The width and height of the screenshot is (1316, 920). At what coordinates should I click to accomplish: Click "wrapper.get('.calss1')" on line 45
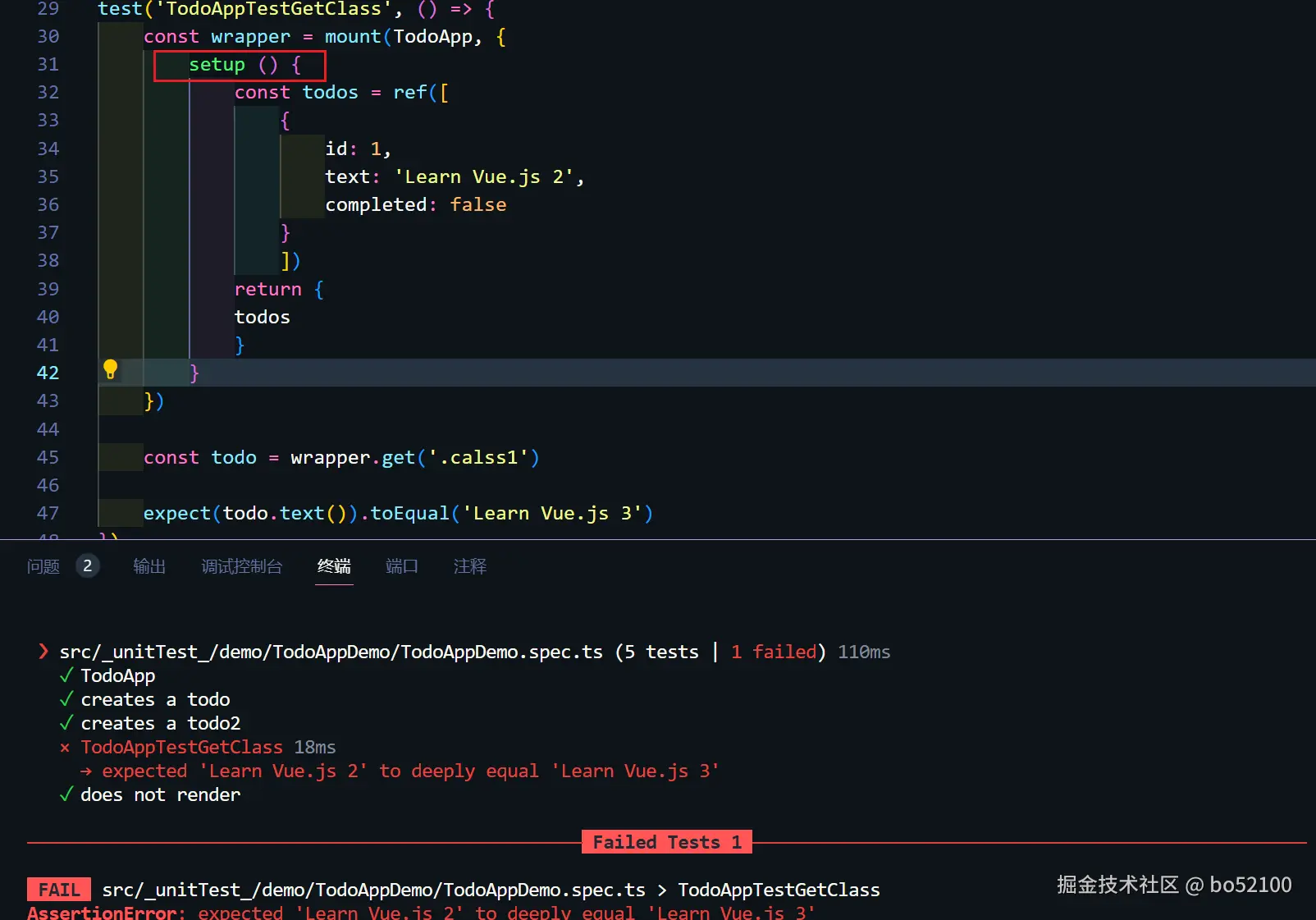(414, 457)
